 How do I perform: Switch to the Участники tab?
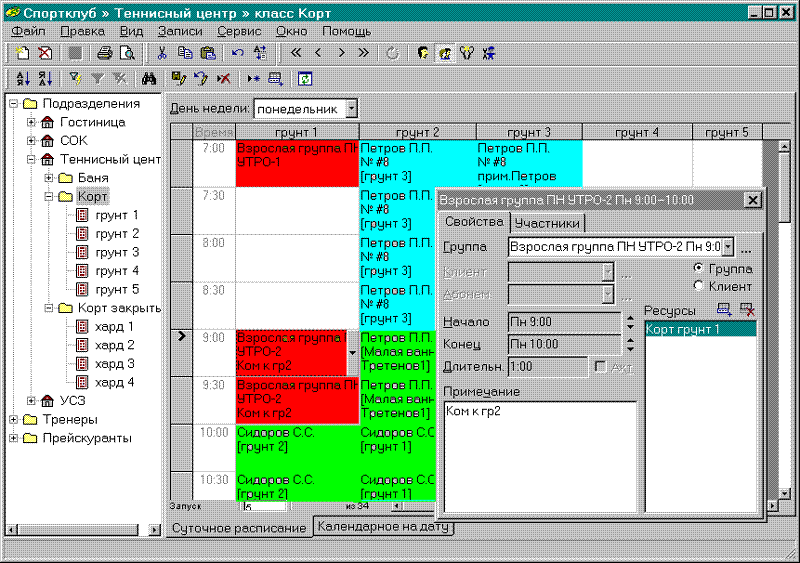547,224
